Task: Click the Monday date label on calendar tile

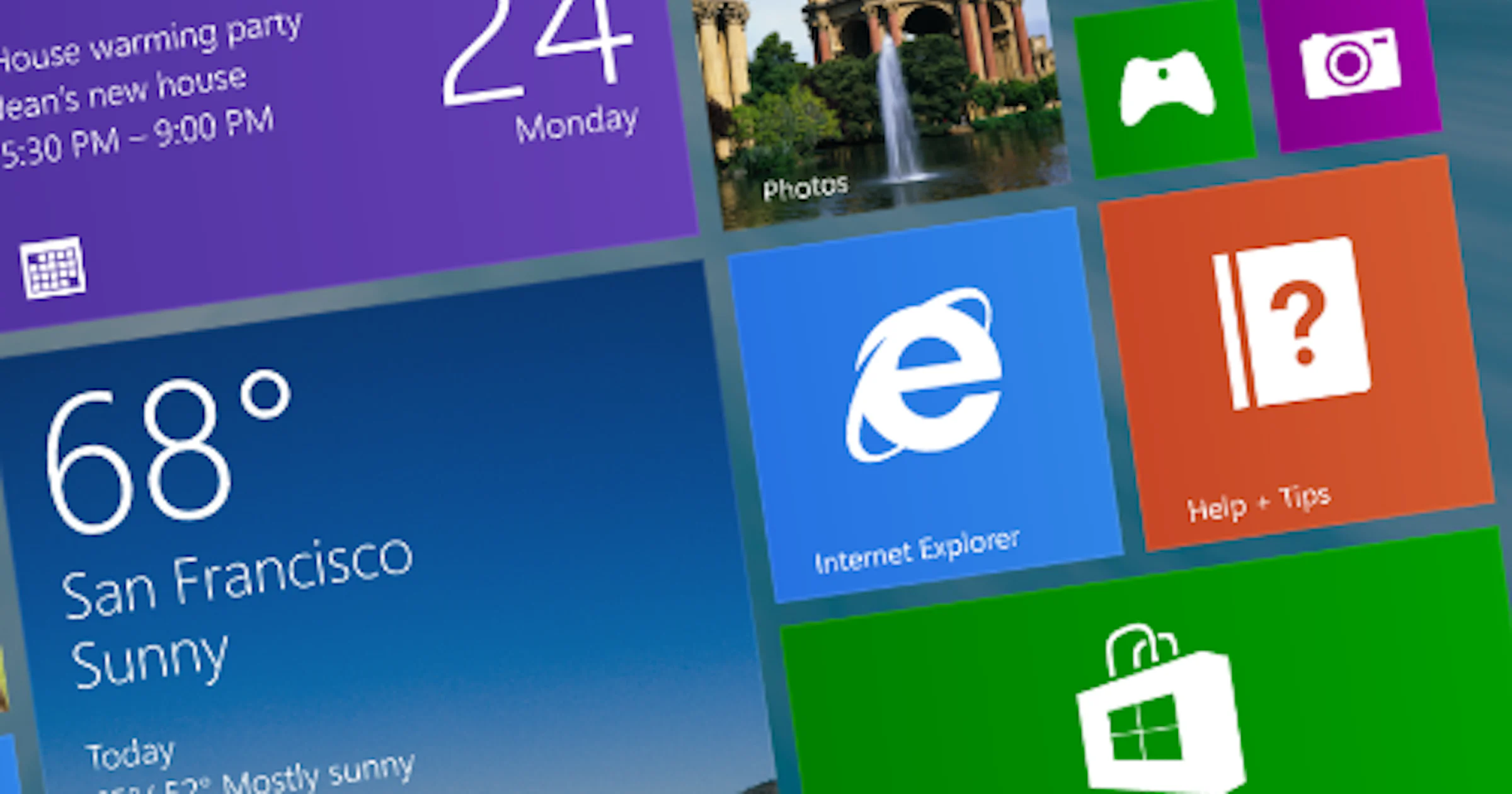Action: pyautogui.click(x=577, y=124)
